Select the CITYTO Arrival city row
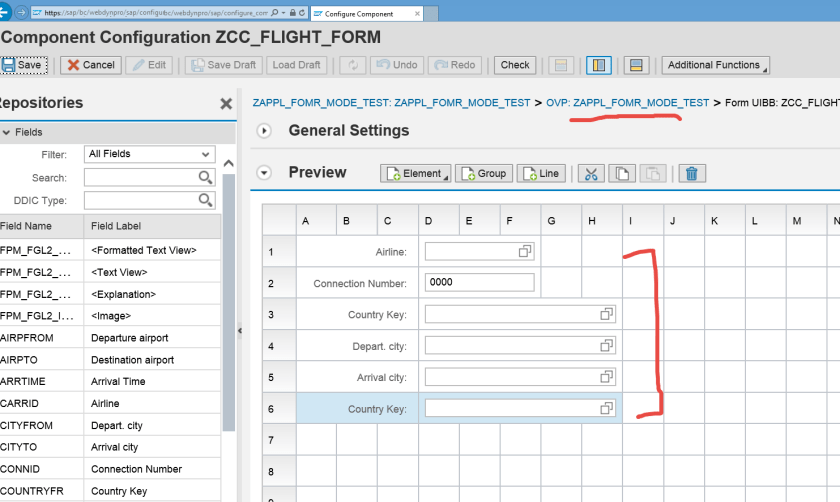Viewport: 840px width, 502px height. point(110,447)
